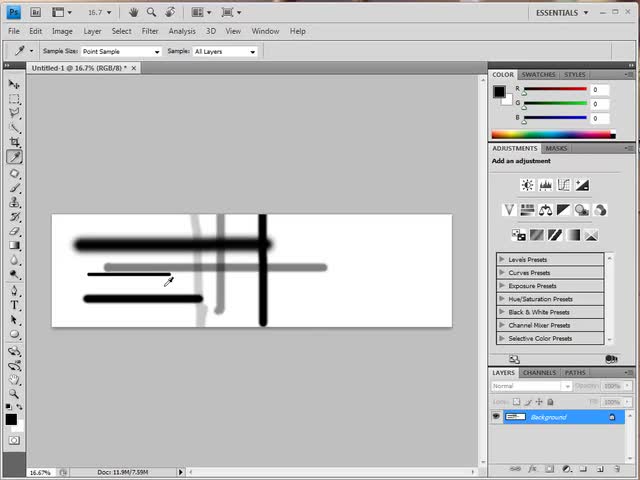The width and height of the screenshot is (640, 480).
Task: Select the Eraser tool
Action: pyautogui.click(x=14, y=231)
